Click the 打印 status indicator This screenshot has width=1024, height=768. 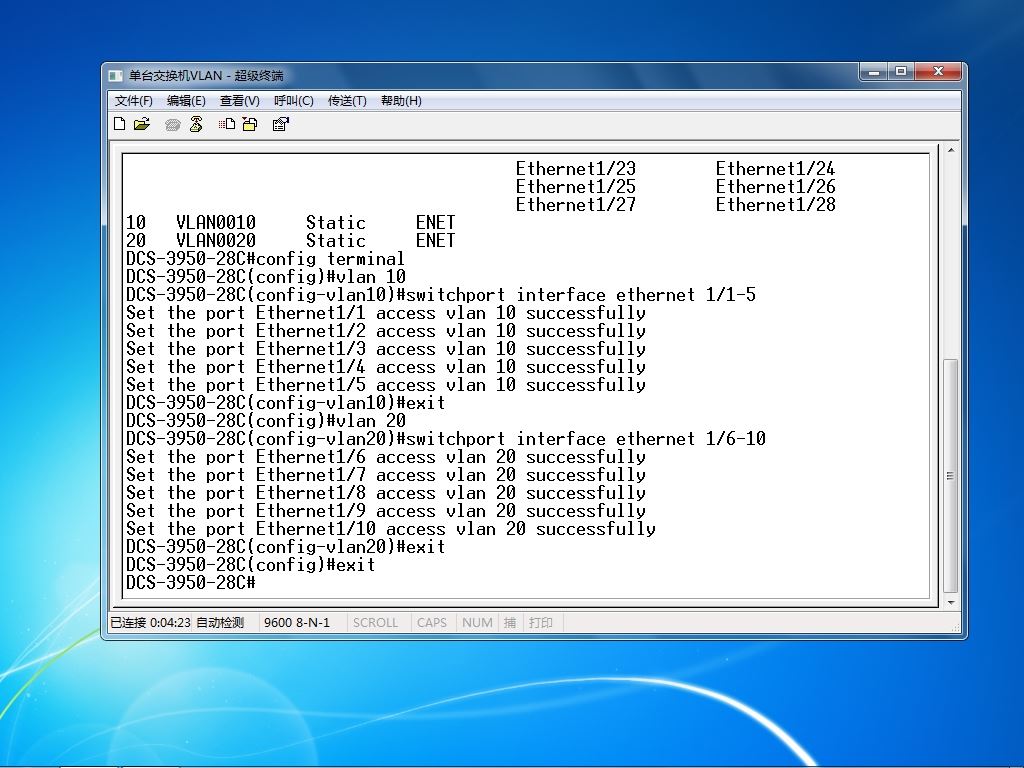(541, 623)
